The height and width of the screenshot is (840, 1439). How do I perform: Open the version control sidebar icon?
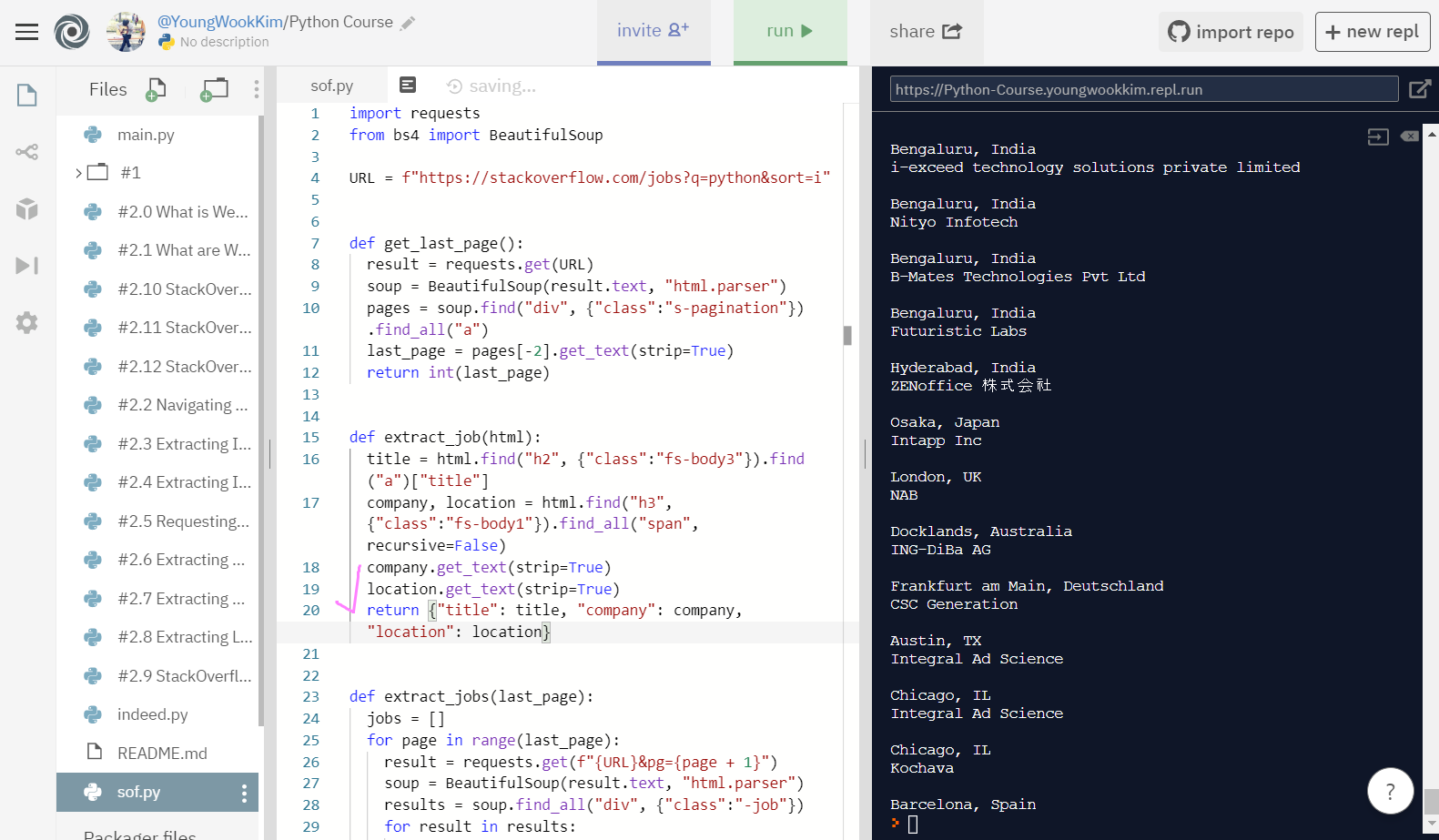[x=27, y=152]
